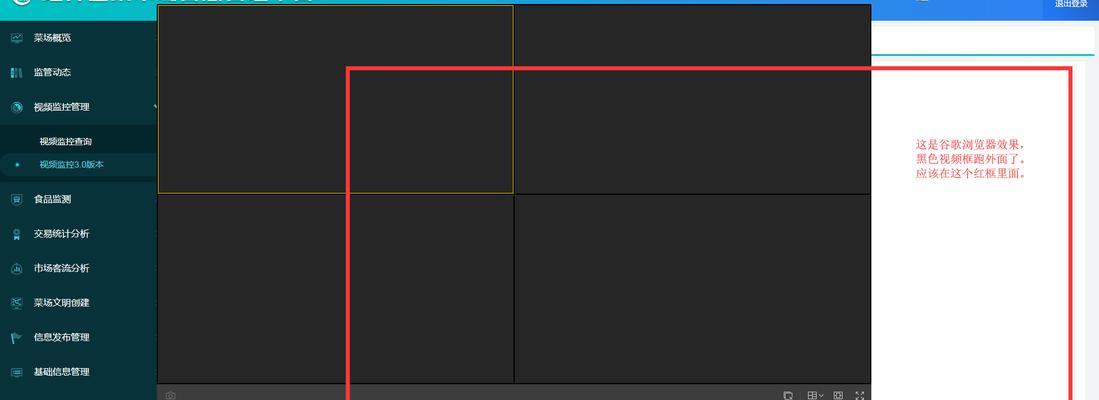Open the 视频监控查询 submenu item

65,142
